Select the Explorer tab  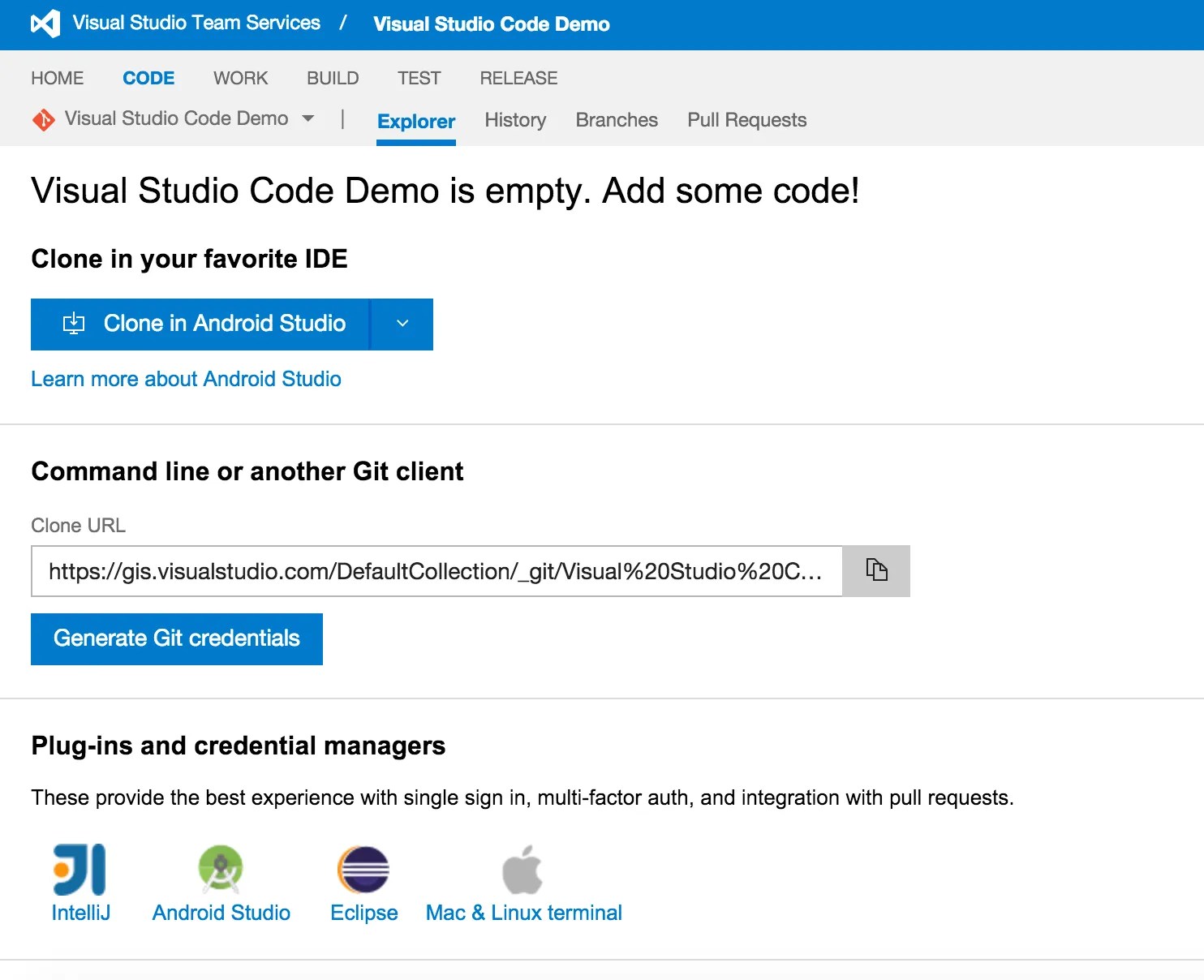pos(416,121)
